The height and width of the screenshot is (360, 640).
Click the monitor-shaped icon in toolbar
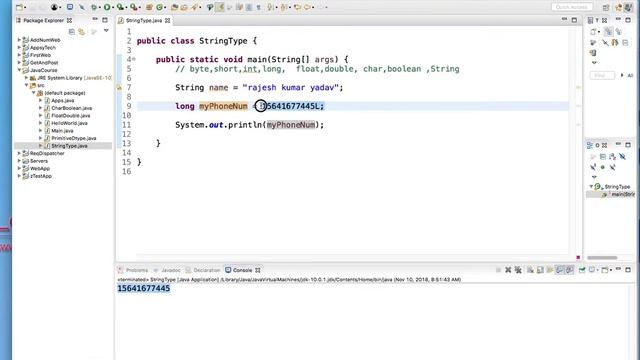tap(70, 7)
